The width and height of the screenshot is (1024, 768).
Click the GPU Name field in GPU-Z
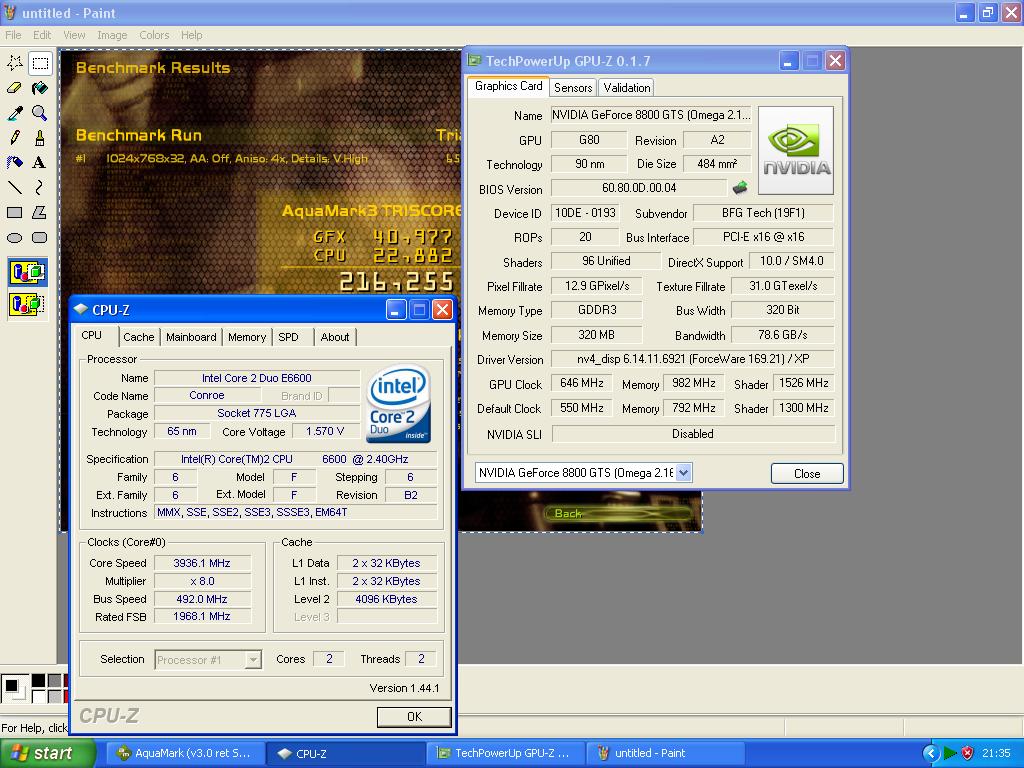(x=651, y=115)
